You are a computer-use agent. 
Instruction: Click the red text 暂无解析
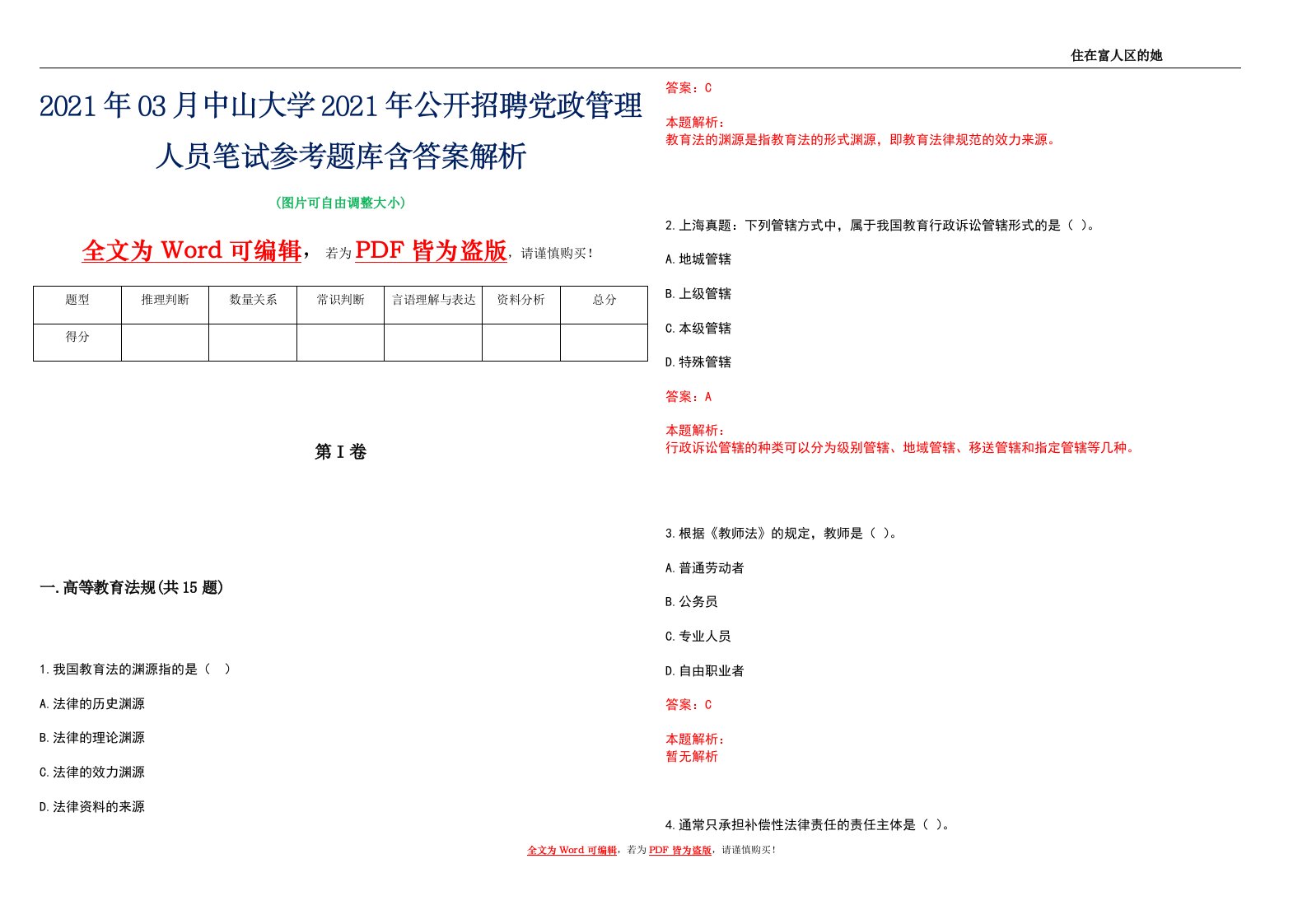(692, 756)
